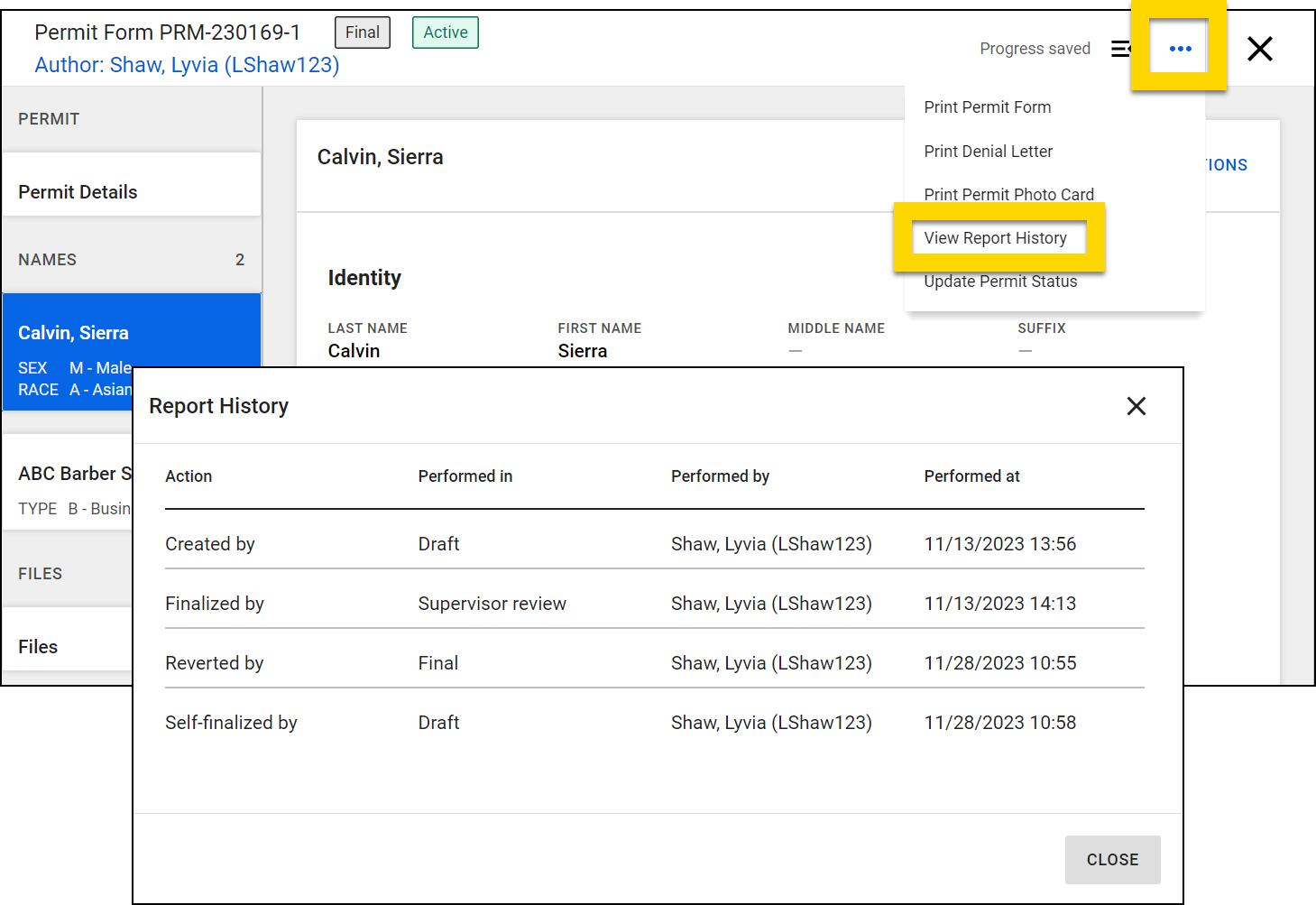This screenshot has height=905, width=1316.
Task: Open the three-dot more options menu
Action: 1180,49
